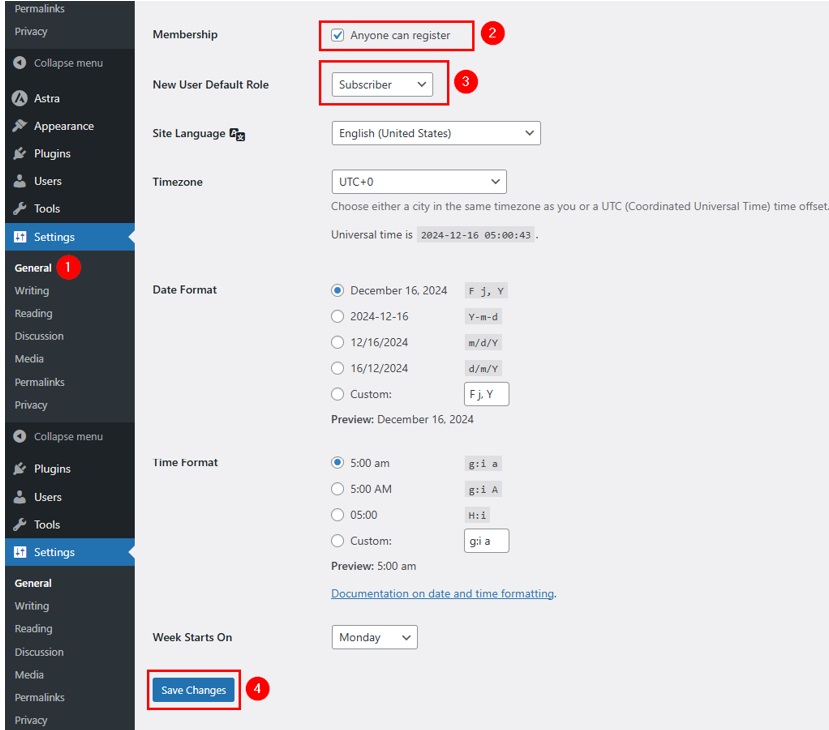Select the December 16, 2024 date format

click(337, 290)
